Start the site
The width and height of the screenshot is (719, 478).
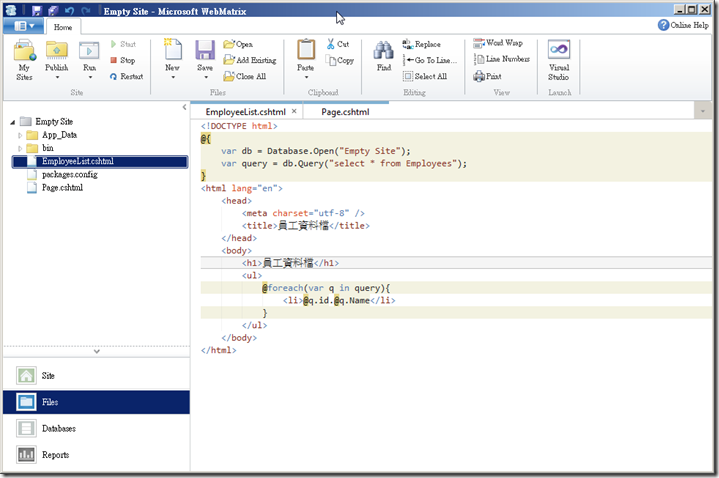tap(123, 44)
